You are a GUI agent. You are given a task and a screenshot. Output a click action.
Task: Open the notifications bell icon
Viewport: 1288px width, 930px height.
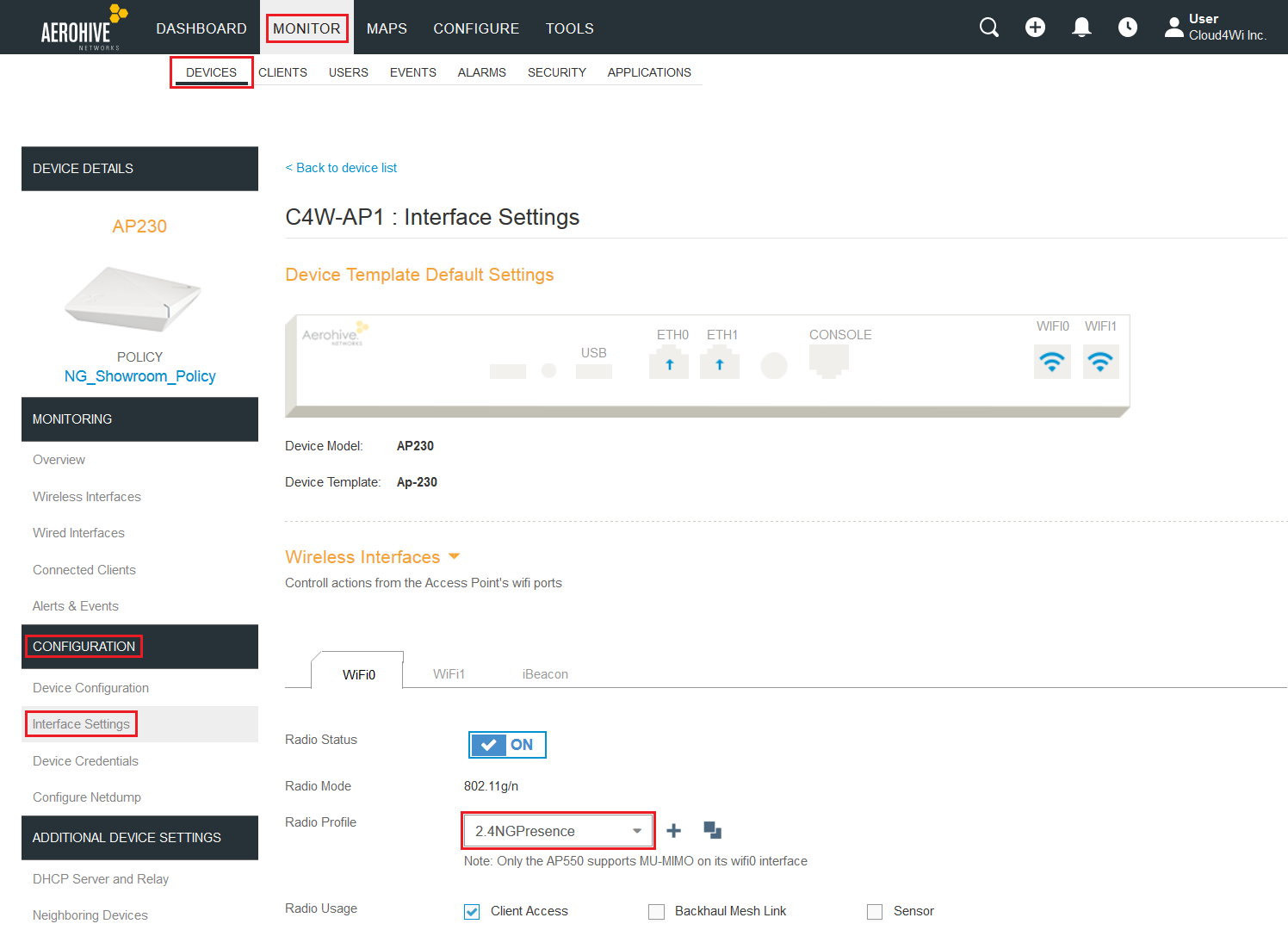tap(1081, 28)
